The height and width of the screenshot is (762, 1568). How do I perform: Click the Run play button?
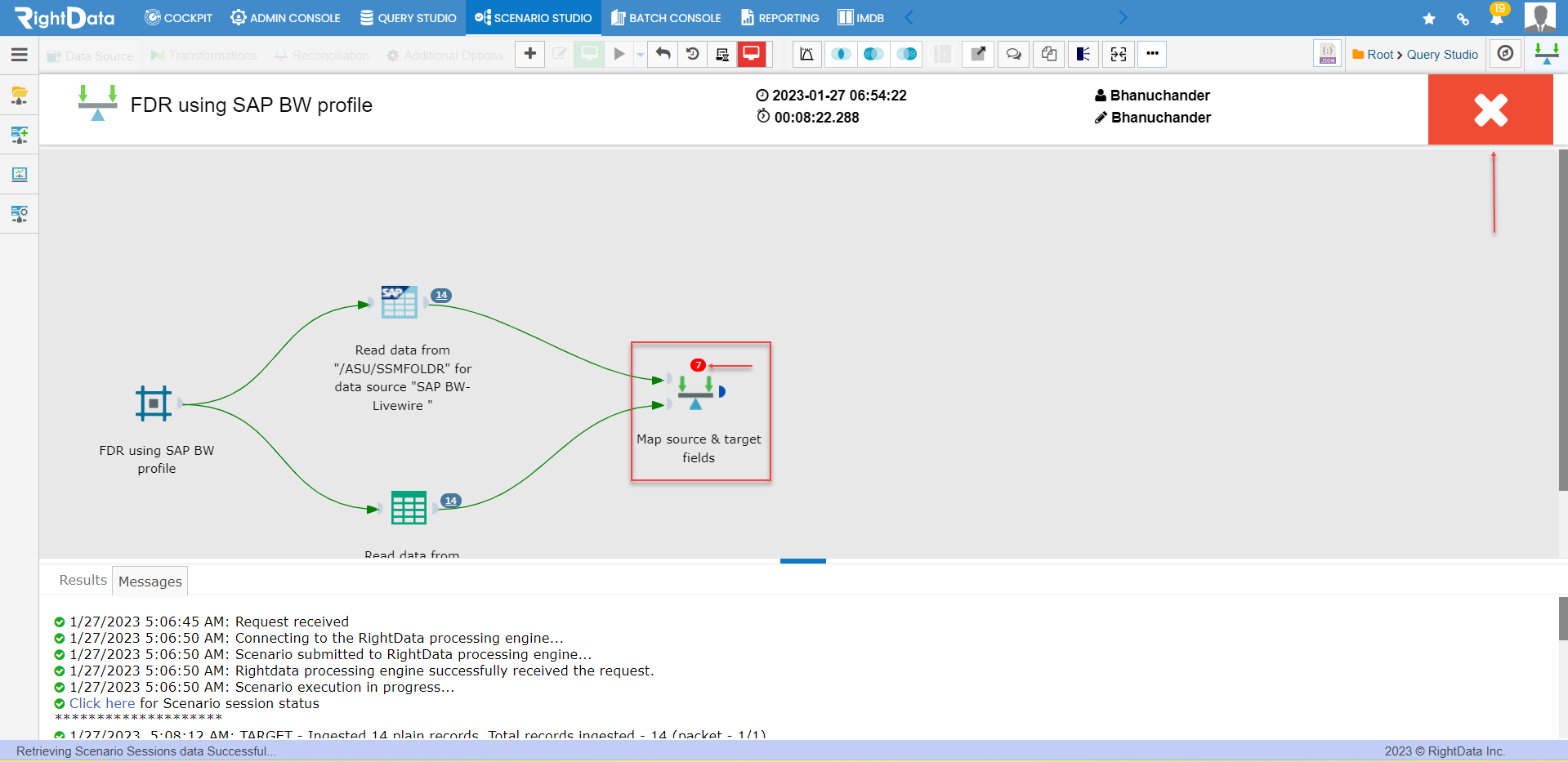click(x=619, y=54)
